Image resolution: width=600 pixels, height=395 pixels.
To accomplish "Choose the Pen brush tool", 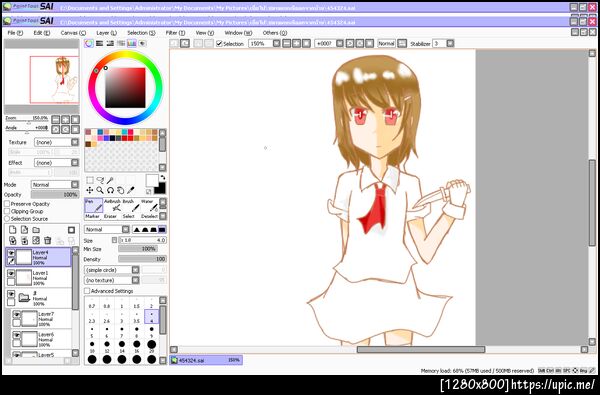I will pyautogui.click(x=93, y=206).
